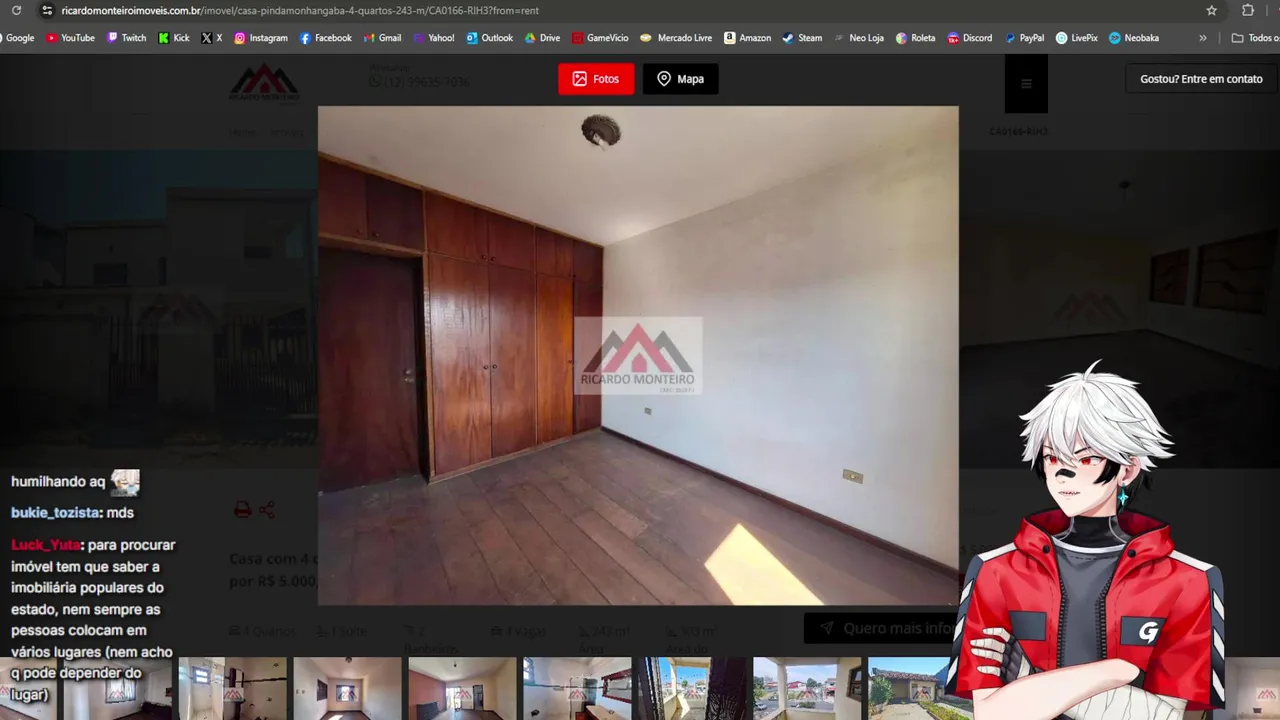This screenshot has height=720, width=1280.
Task: Open the browser extensions puzzle icon
Action: point(1248,10)
